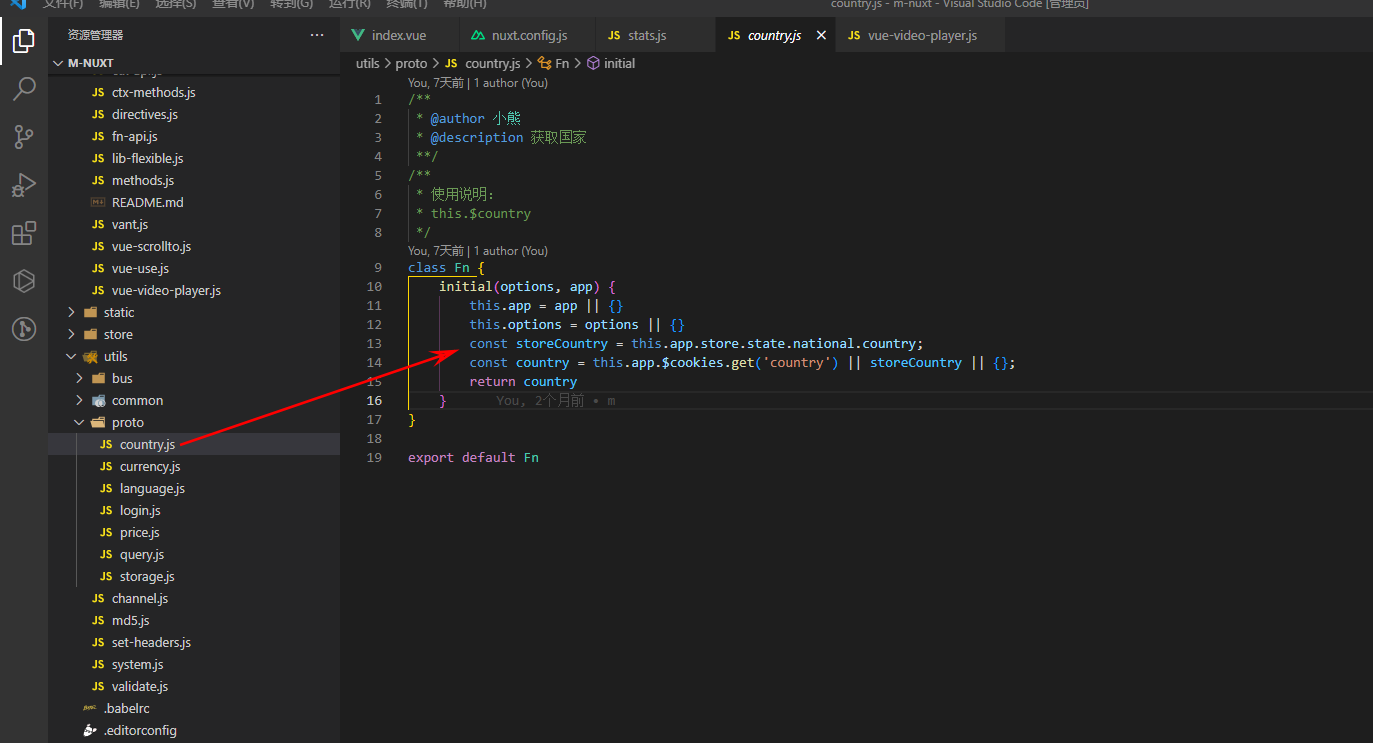The width and height of the screenshot is (1373, 743).
Task: Close the country.js editor tab
Action: pyautogui.click(x=822, y=35)
